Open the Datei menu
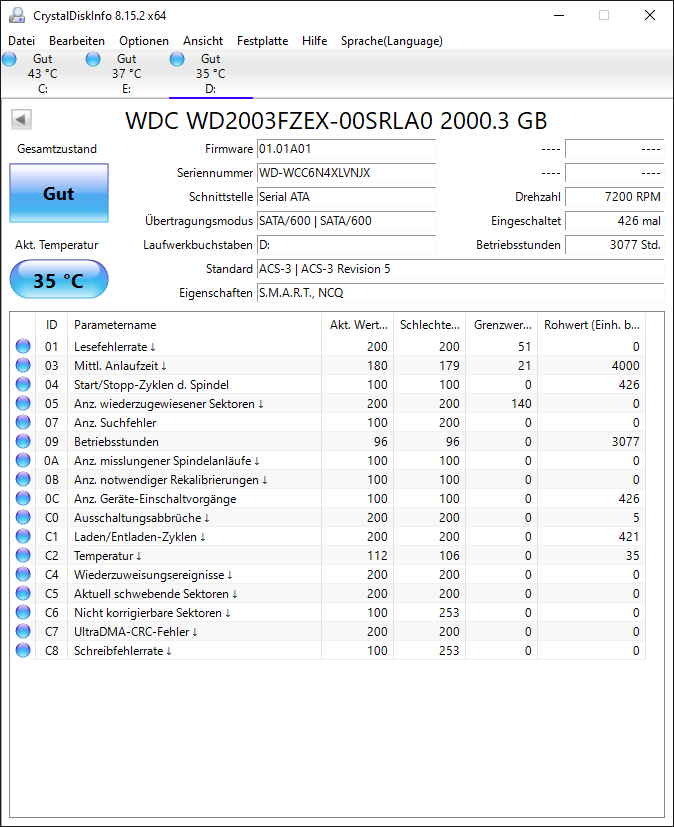674x827 pixels. point(22,41)
